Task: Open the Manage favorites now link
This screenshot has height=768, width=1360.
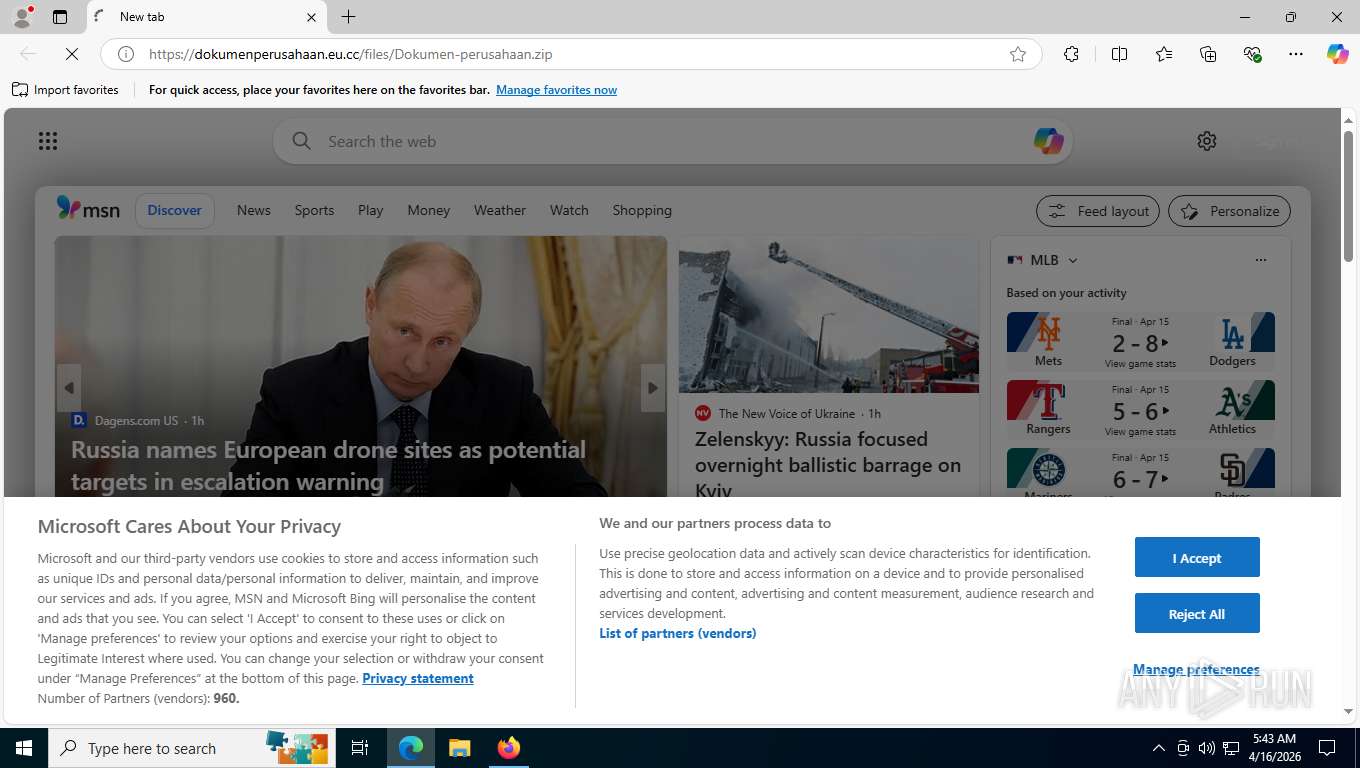Action: click(x=556, y=90)
